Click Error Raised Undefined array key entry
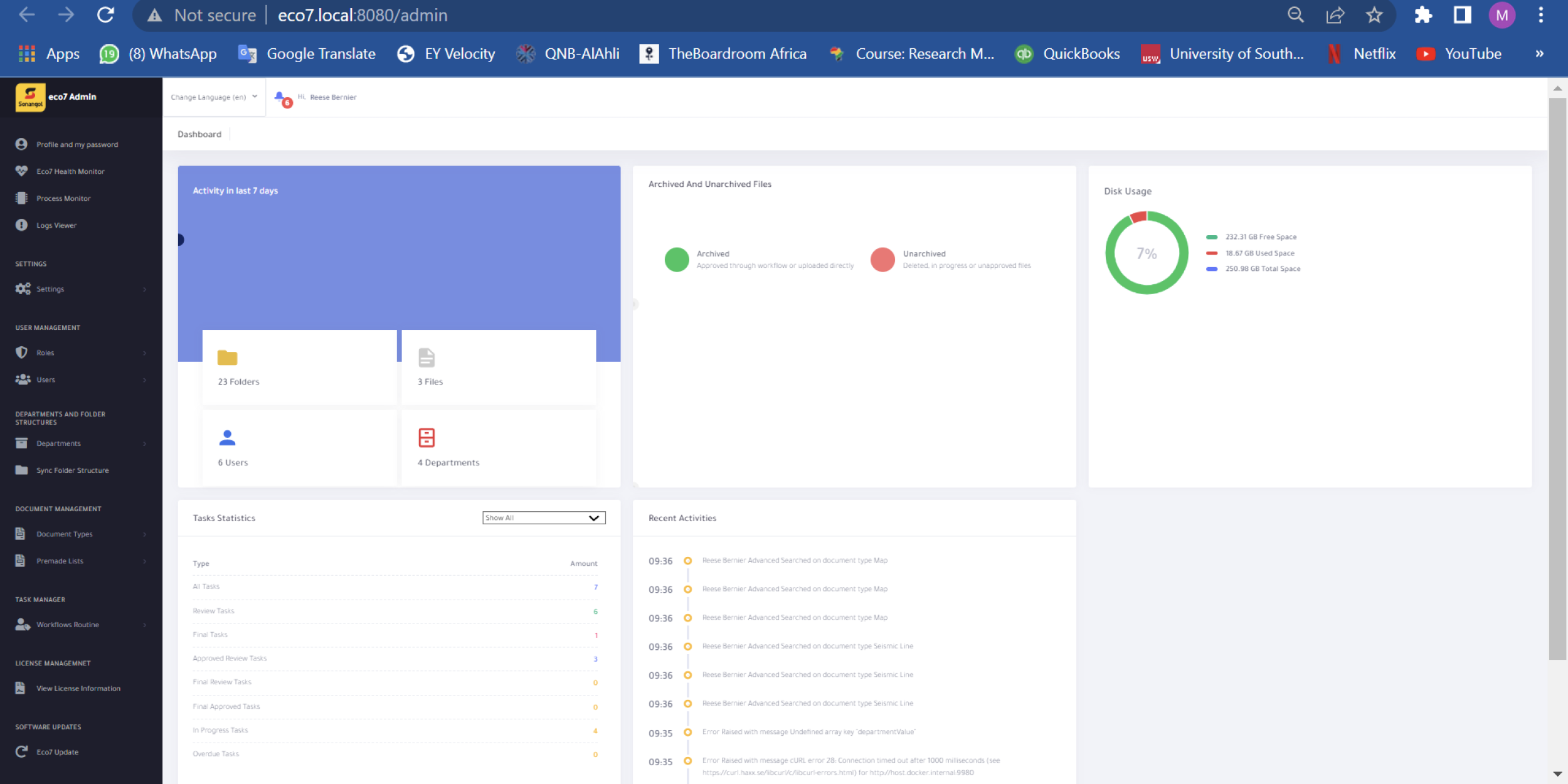Screen dimensions: 1568x784 click(808, 732)
